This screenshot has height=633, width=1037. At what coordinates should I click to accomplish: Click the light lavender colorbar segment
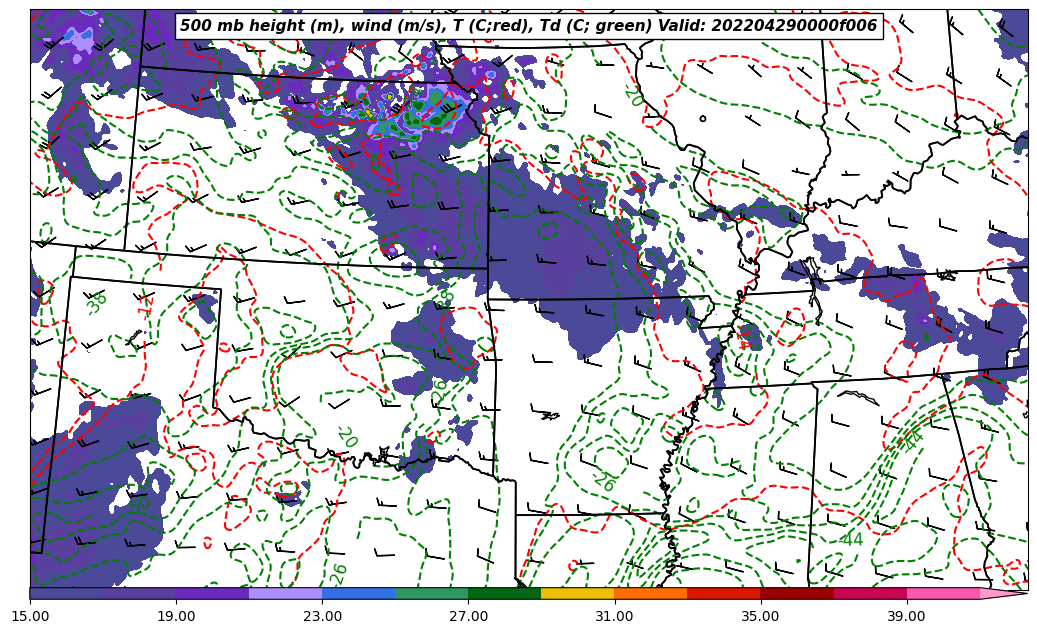pyautogui.click(x=285, y=593)
